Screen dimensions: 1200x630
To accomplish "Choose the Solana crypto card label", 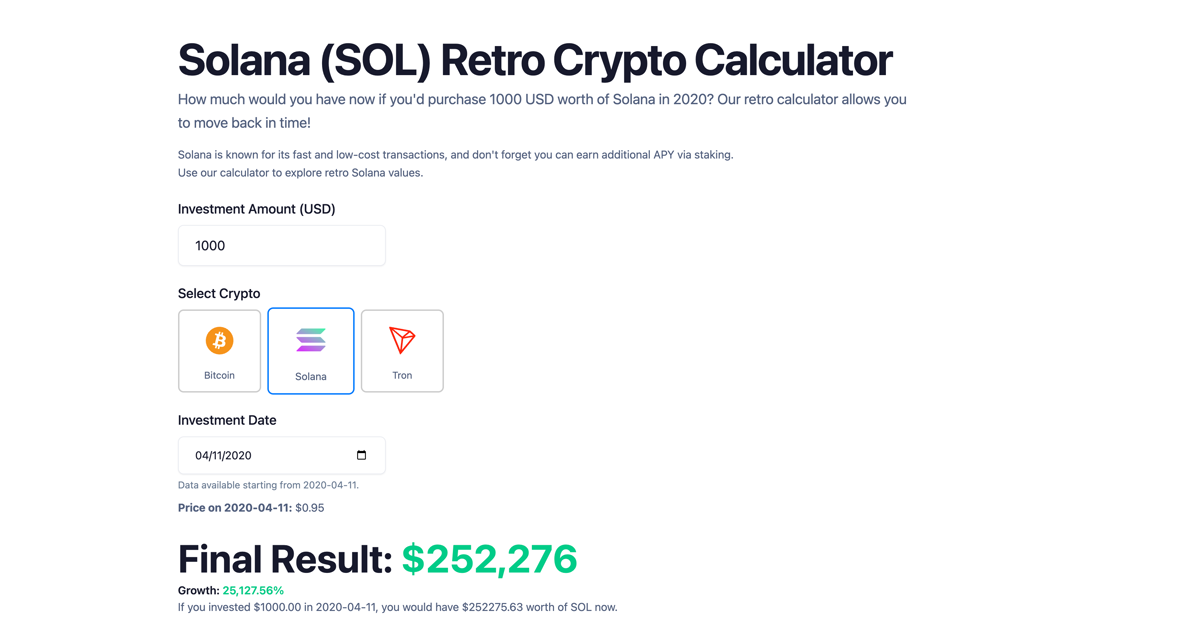I will 311,377.
